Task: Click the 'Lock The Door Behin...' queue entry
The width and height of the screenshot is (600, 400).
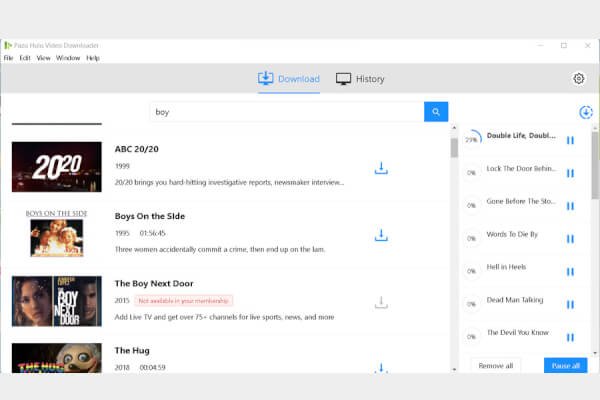Action: click(x=521, y=168)
